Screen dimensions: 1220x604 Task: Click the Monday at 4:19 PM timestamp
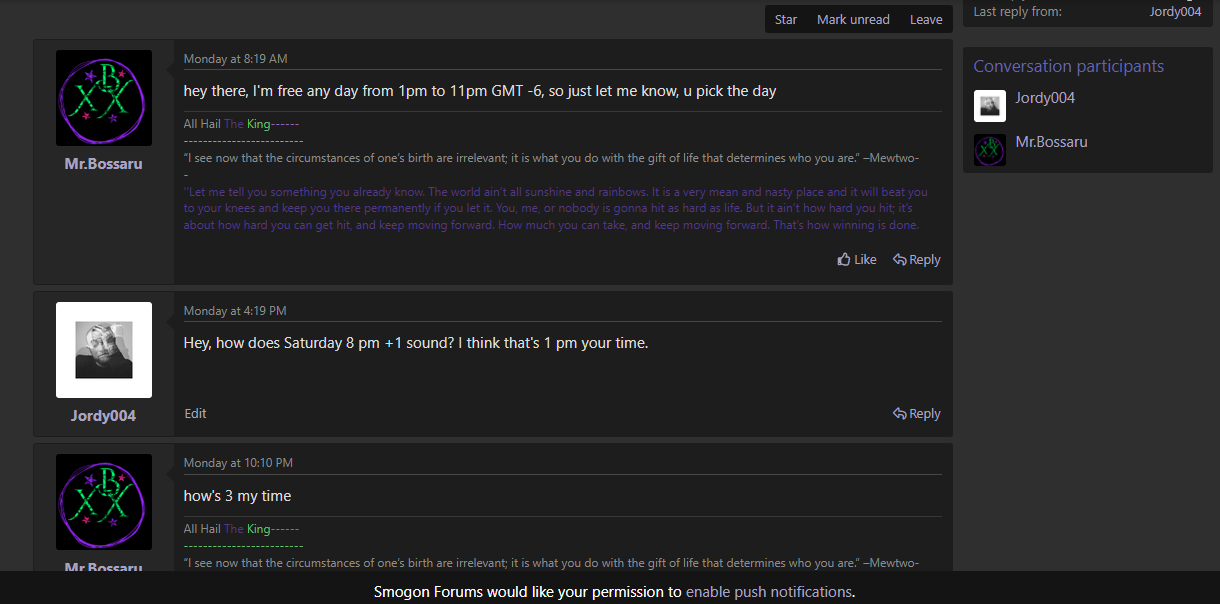pos(235,311)
